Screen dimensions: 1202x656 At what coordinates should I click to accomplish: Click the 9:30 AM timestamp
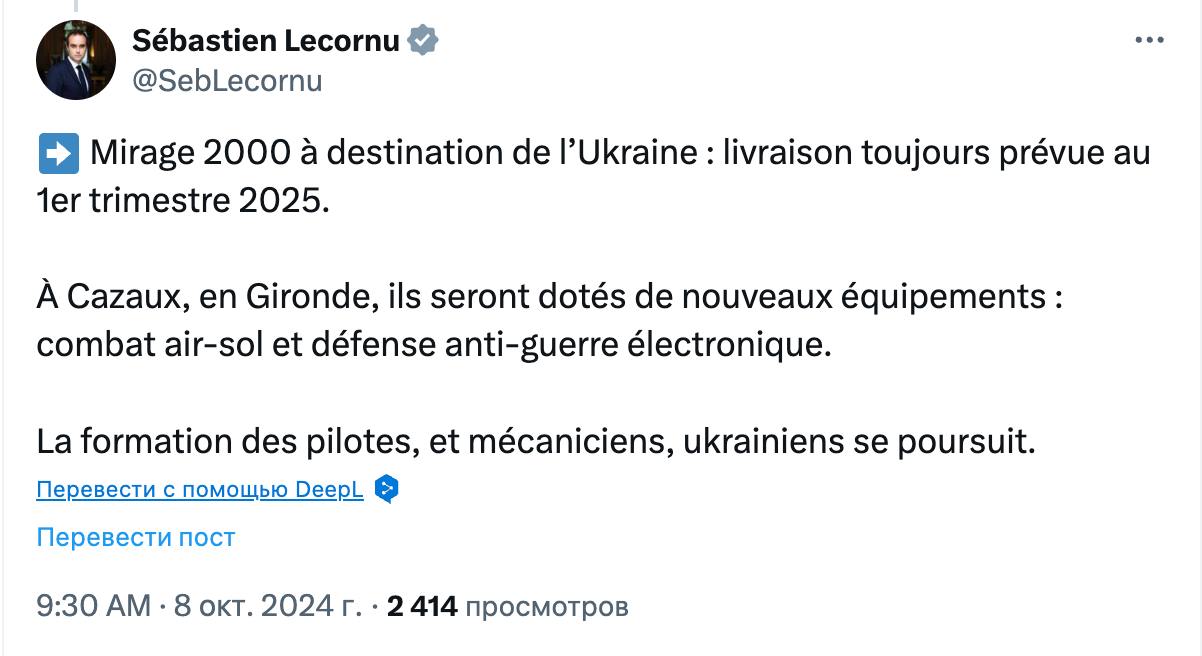92,605
